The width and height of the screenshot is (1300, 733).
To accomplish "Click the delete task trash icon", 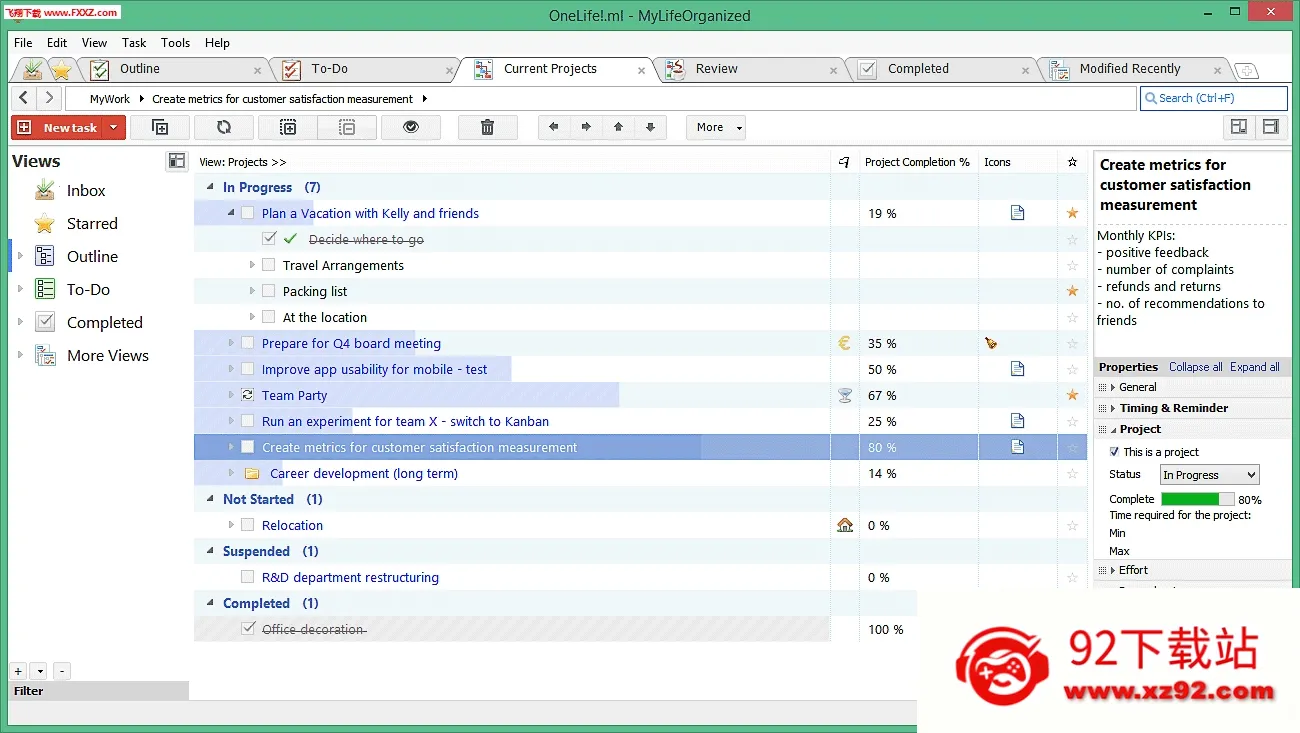I will pyautogui.click(x=488, y=127).
